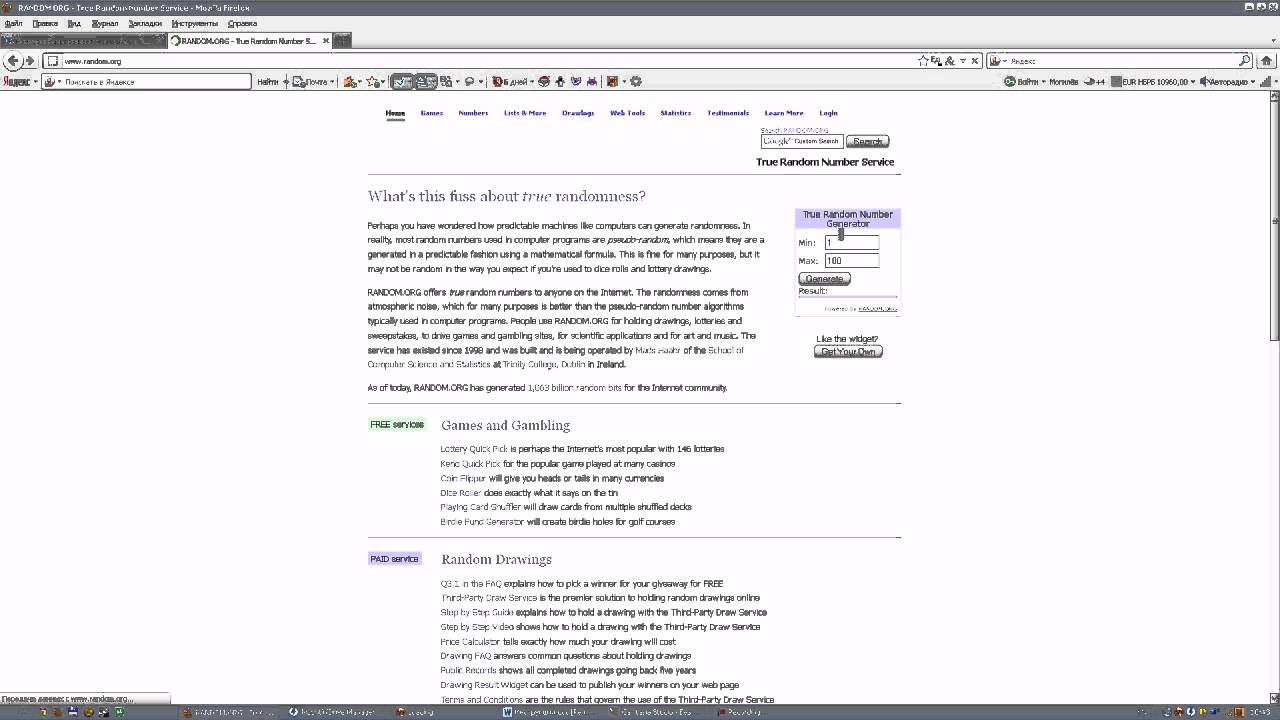Expand the Почта dropdown arrow
1280x720 pixels.
[332, 82]
